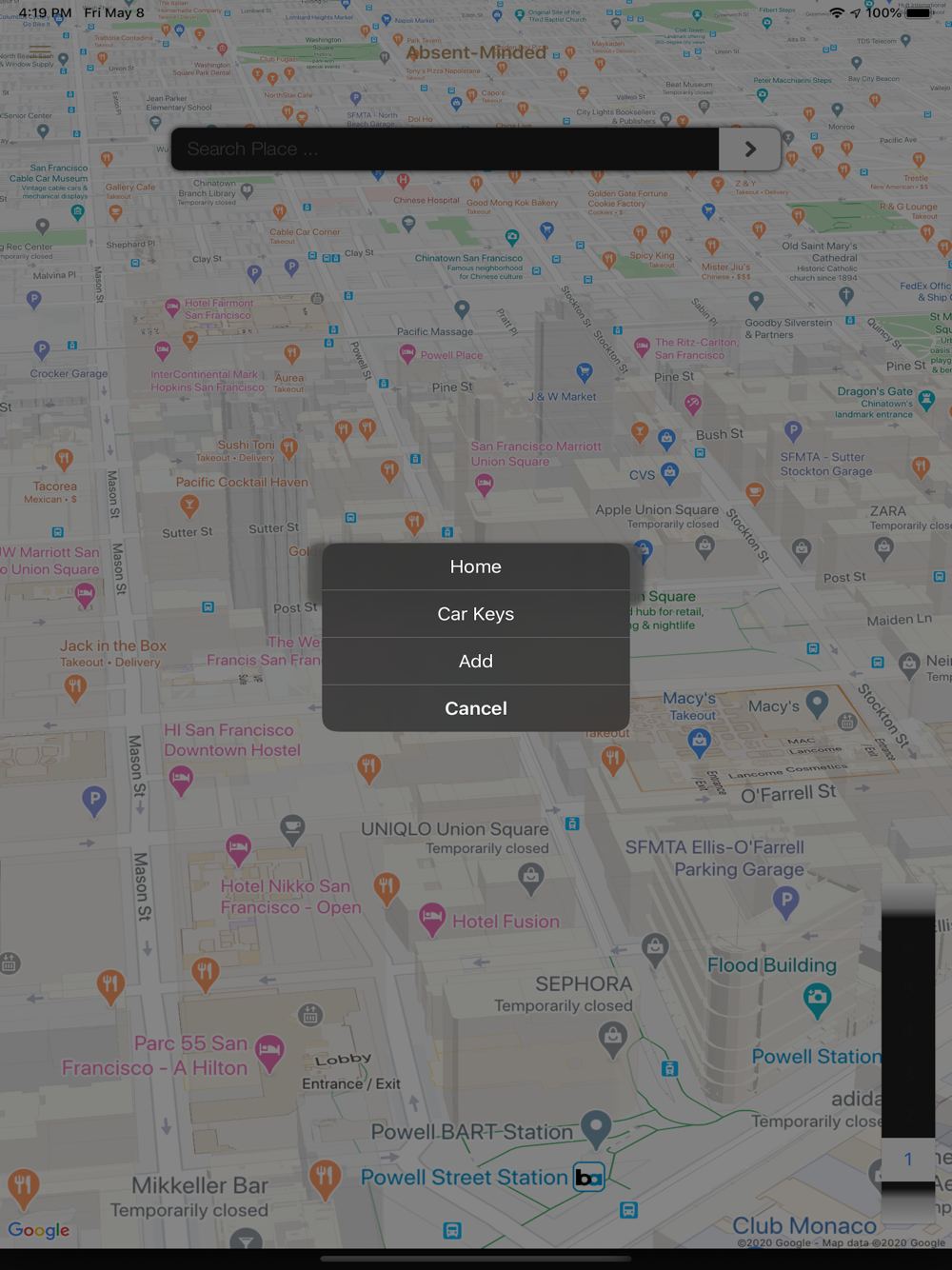Open the Google logo on the map

coord(39,1230)
